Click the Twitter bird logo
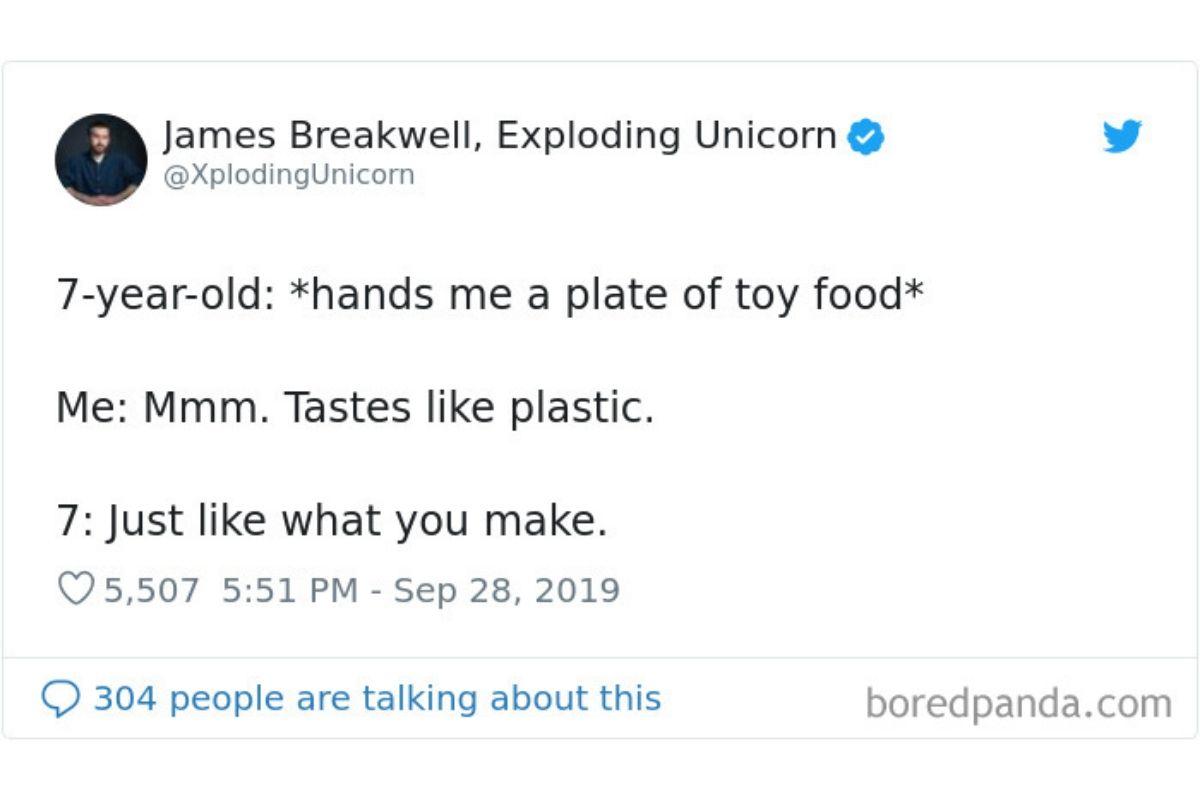Viewport: 1200px width, 800px height. click(1122, 136)
